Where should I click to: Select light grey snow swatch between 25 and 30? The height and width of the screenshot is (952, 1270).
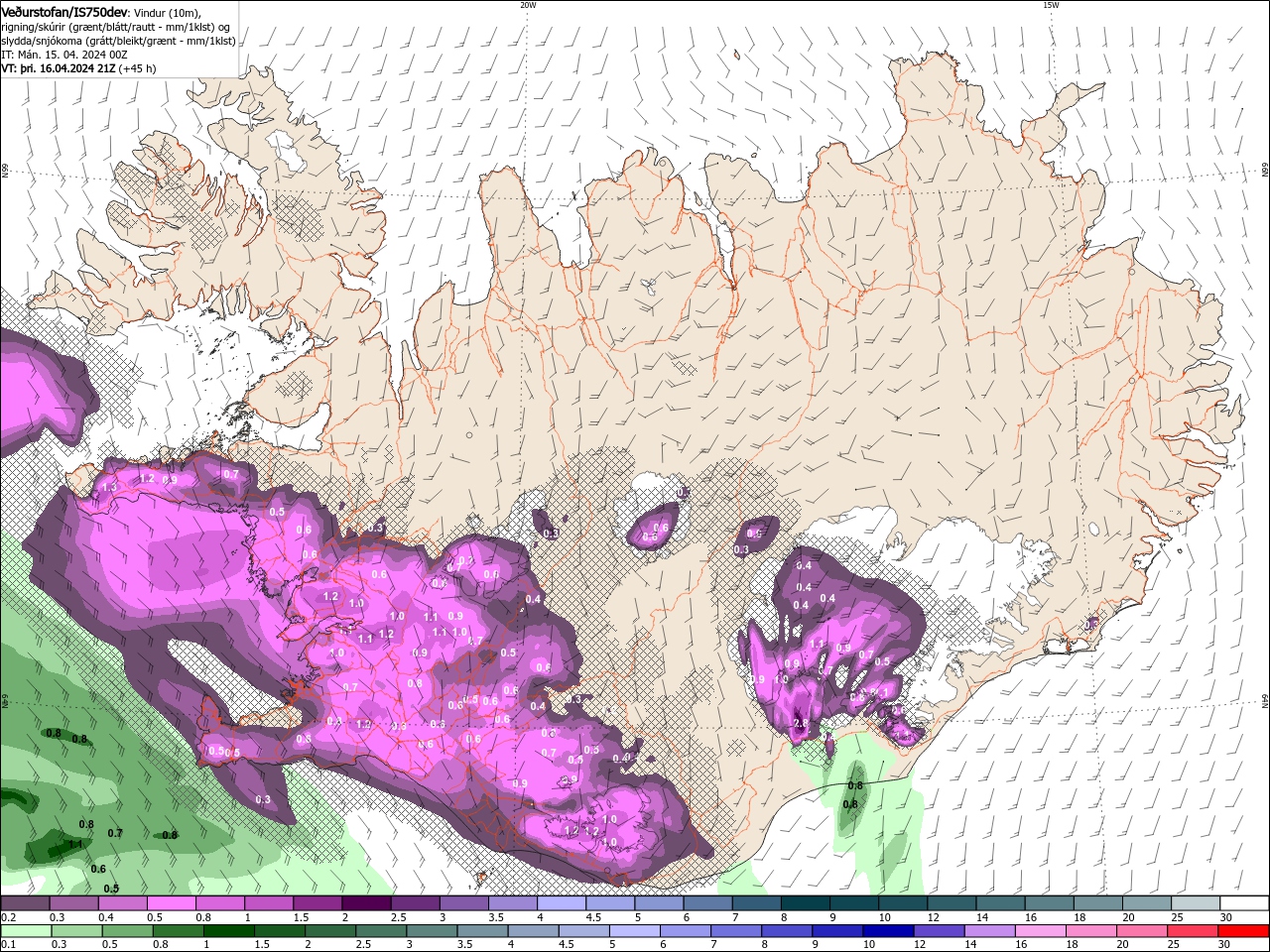[1196, 903]
